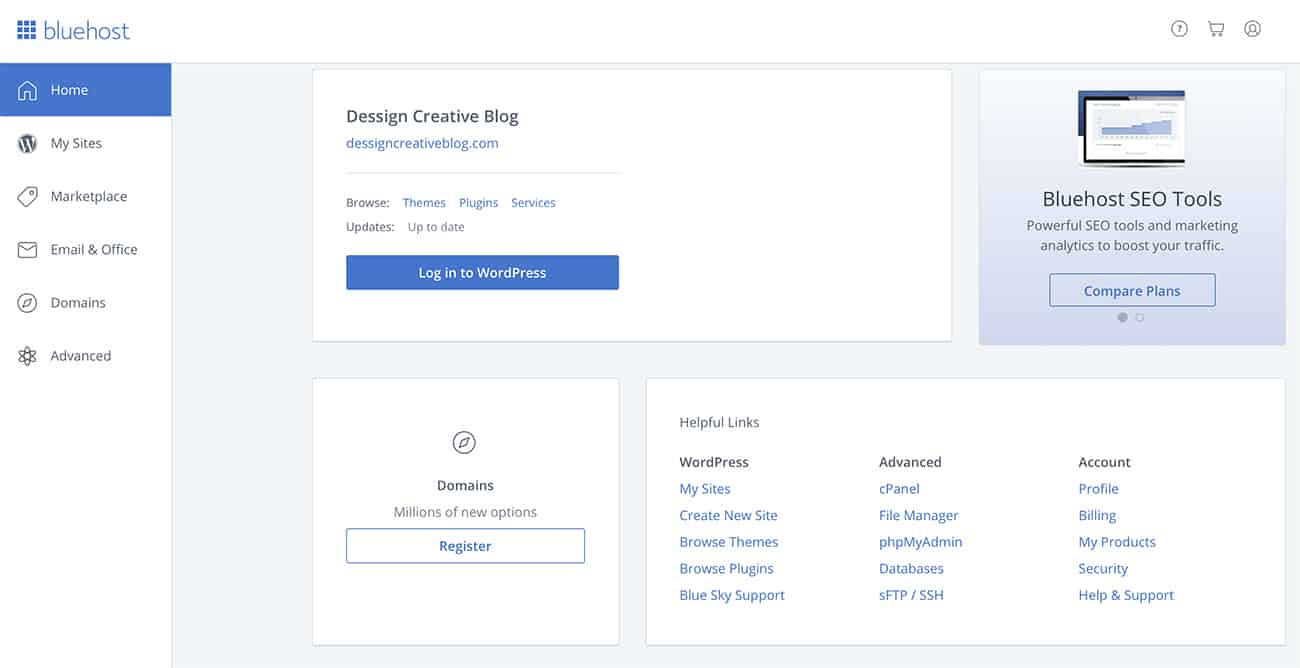The height and width of the screenshot is (668, 1300).
Task: Click the Compare Plans button
Action: (1132, 291)
